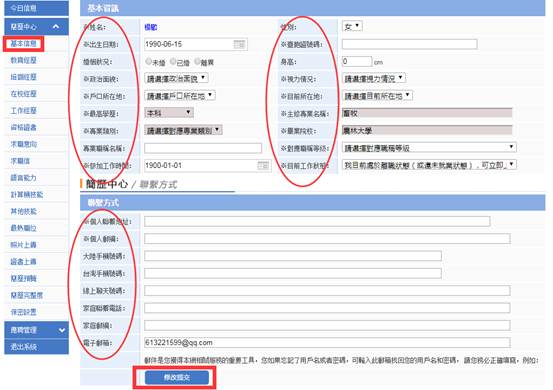The height and width of the screenshot is (390, 553).
Task: Select 未婚 marital status radio
Action: 149,62
